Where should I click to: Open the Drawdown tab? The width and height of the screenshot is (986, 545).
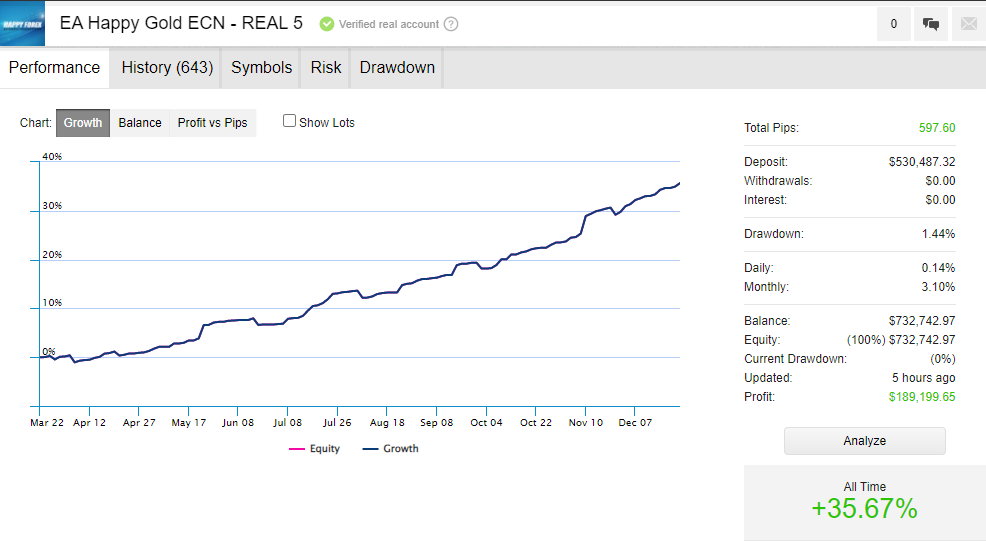pos(397,67)
